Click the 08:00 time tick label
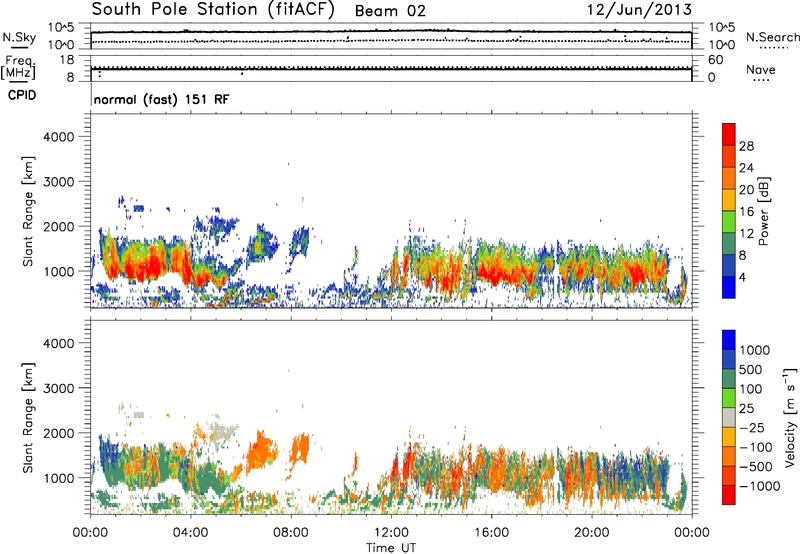This screenshot has width=800, height=554. pos(291,533)
